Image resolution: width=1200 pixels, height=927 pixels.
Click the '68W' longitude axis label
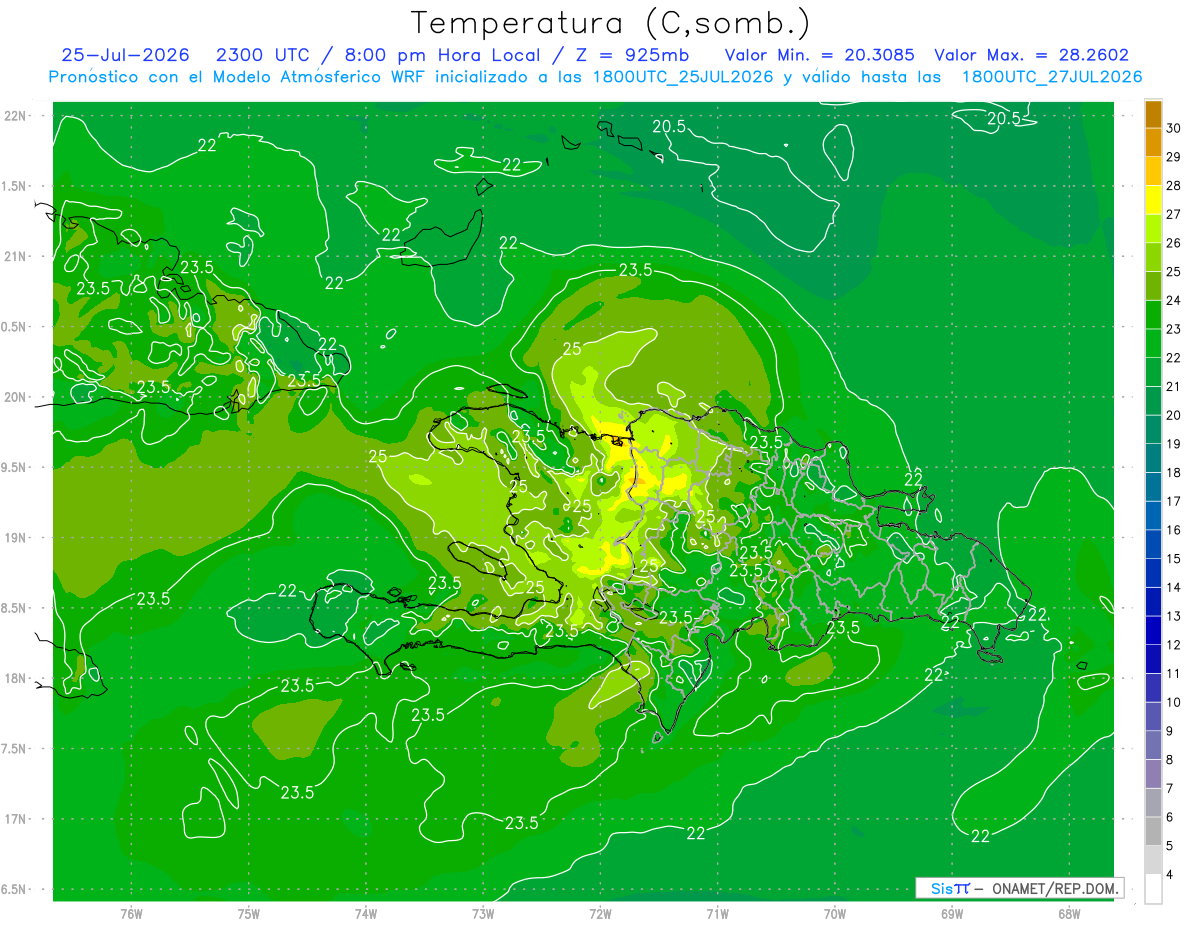[1068, 913]
